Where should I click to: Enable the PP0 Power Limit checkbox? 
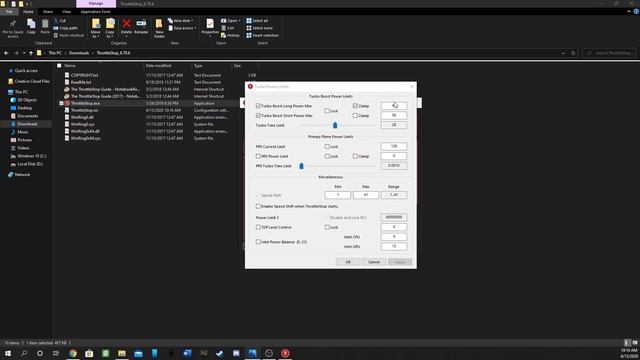pyautogui.click(x=258, y=156)
